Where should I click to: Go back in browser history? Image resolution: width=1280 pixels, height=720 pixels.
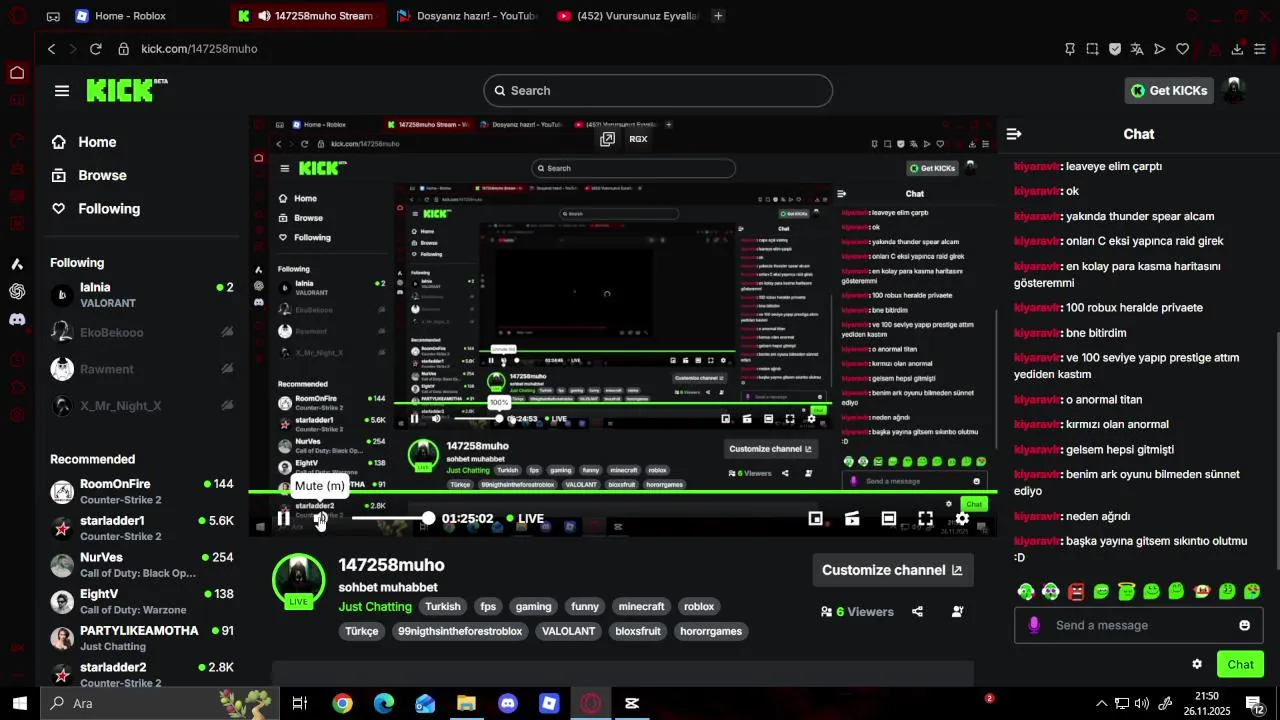pos(51,48)
